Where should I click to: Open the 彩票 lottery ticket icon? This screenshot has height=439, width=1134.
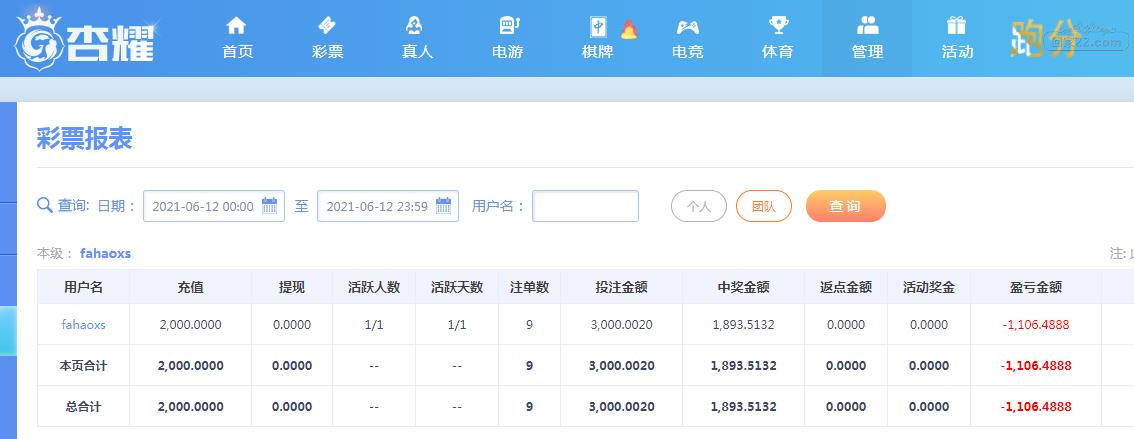[x=327, y=26]
